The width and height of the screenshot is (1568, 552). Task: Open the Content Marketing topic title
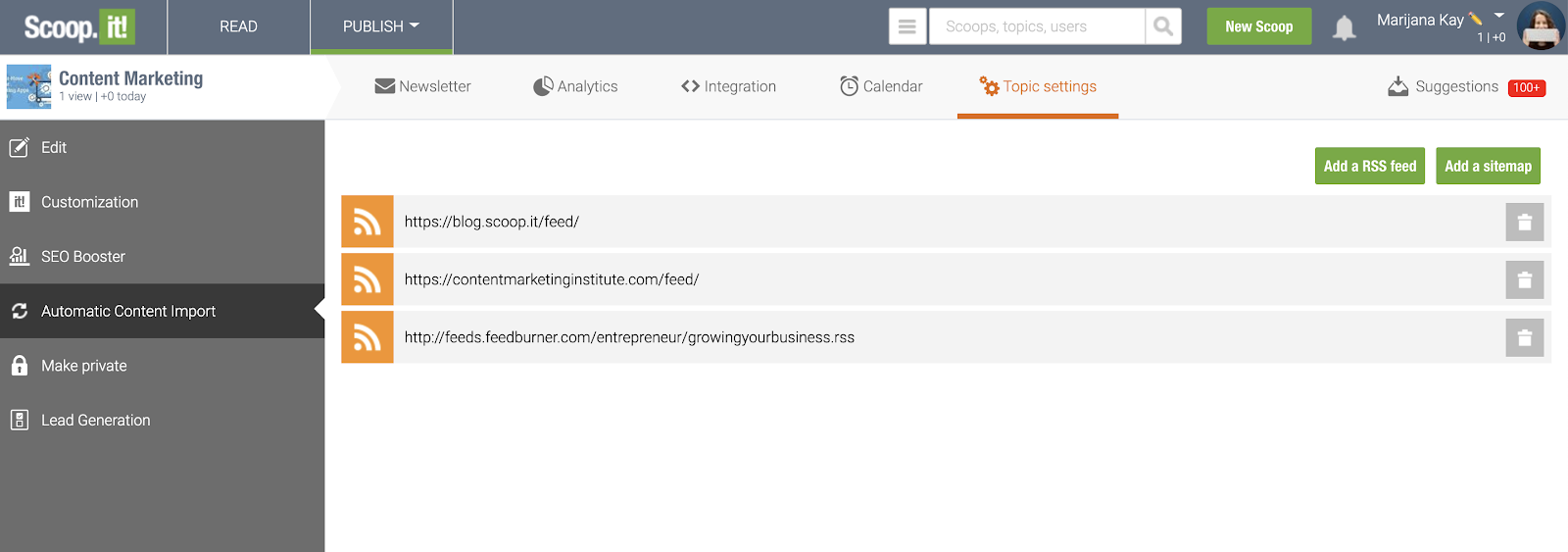point(130,78)
